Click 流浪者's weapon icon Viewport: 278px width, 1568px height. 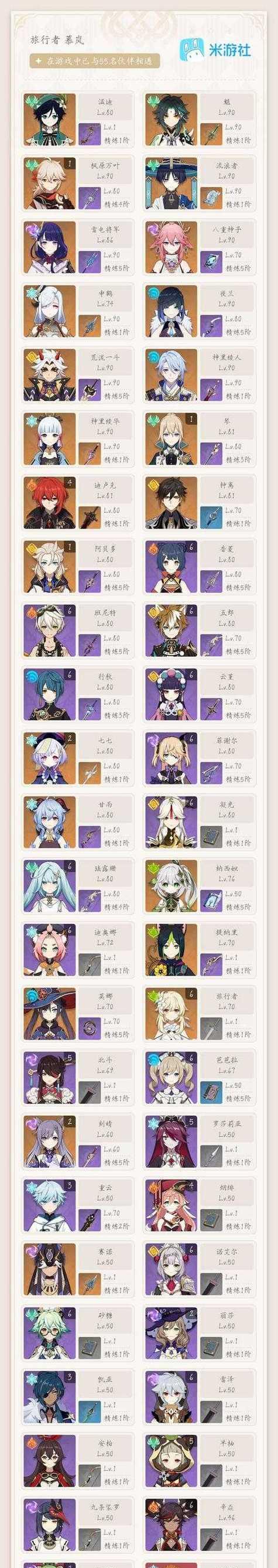[x=211, y=197]
